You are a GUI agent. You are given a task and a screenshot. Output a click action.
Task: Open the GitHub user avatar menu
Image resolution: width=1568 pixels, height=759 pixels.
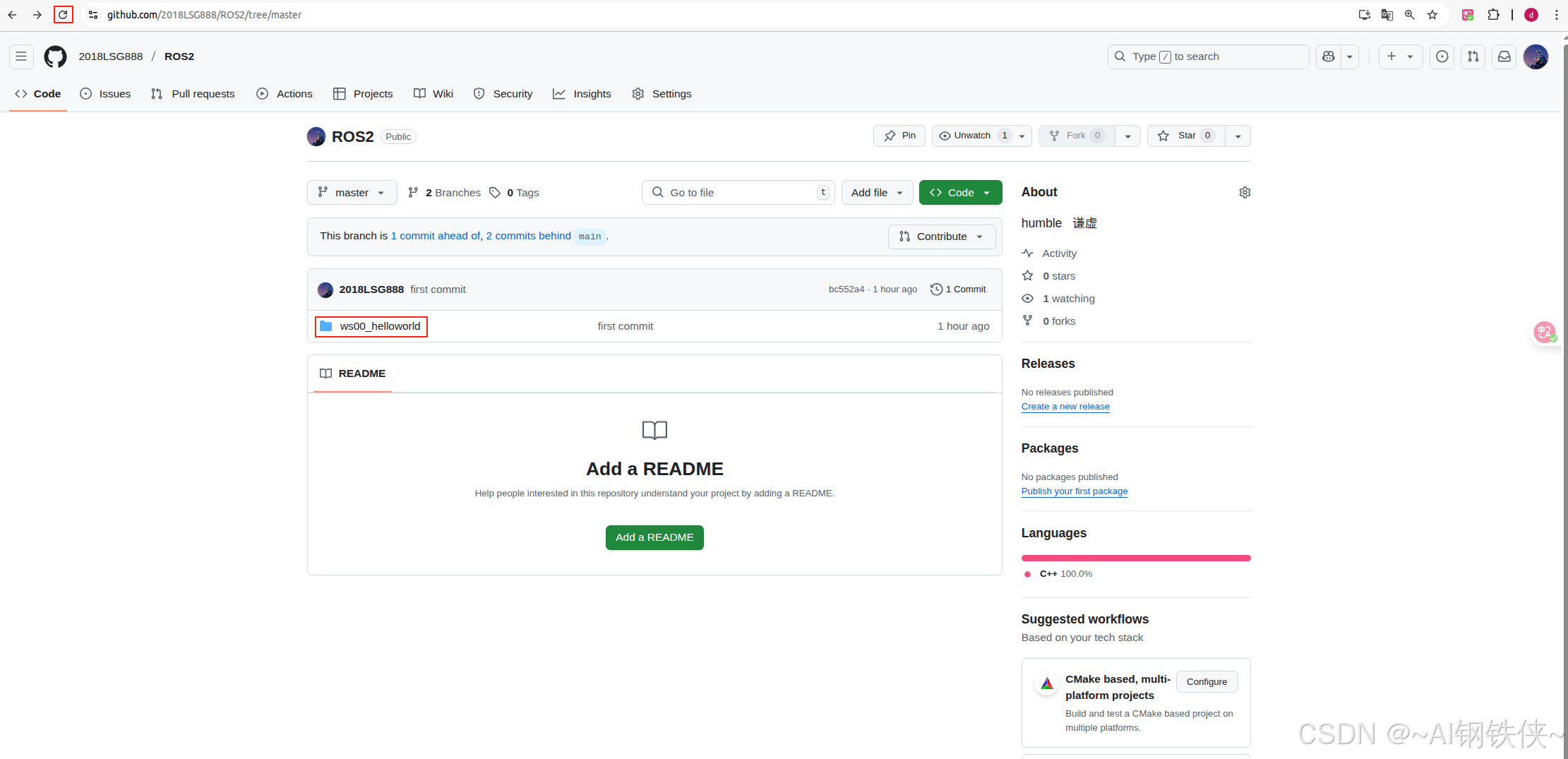[x=1536, y=56]
